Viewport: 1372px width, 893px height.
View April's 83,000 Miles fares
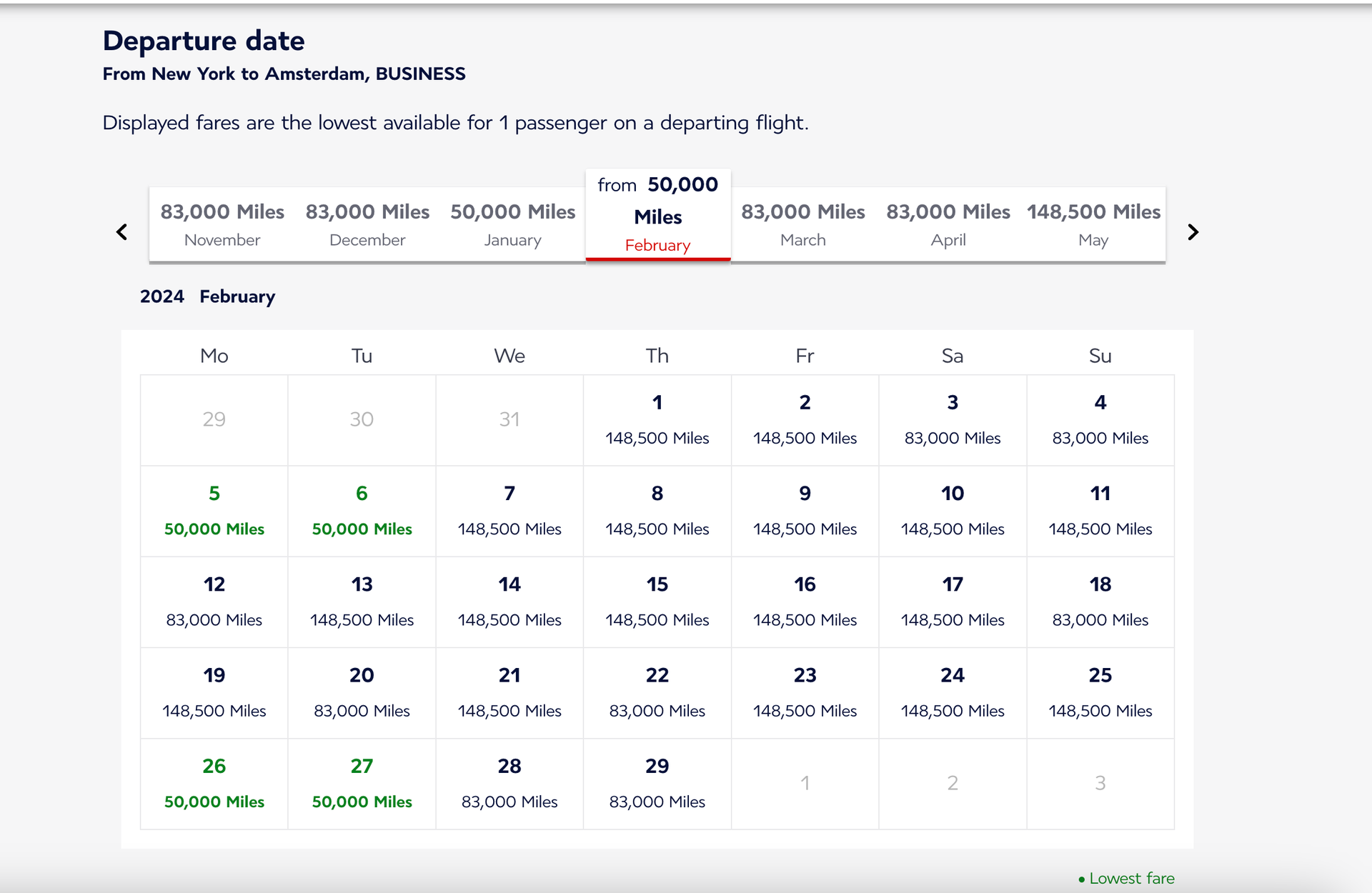pyautogui.click(x=948, y=224)
